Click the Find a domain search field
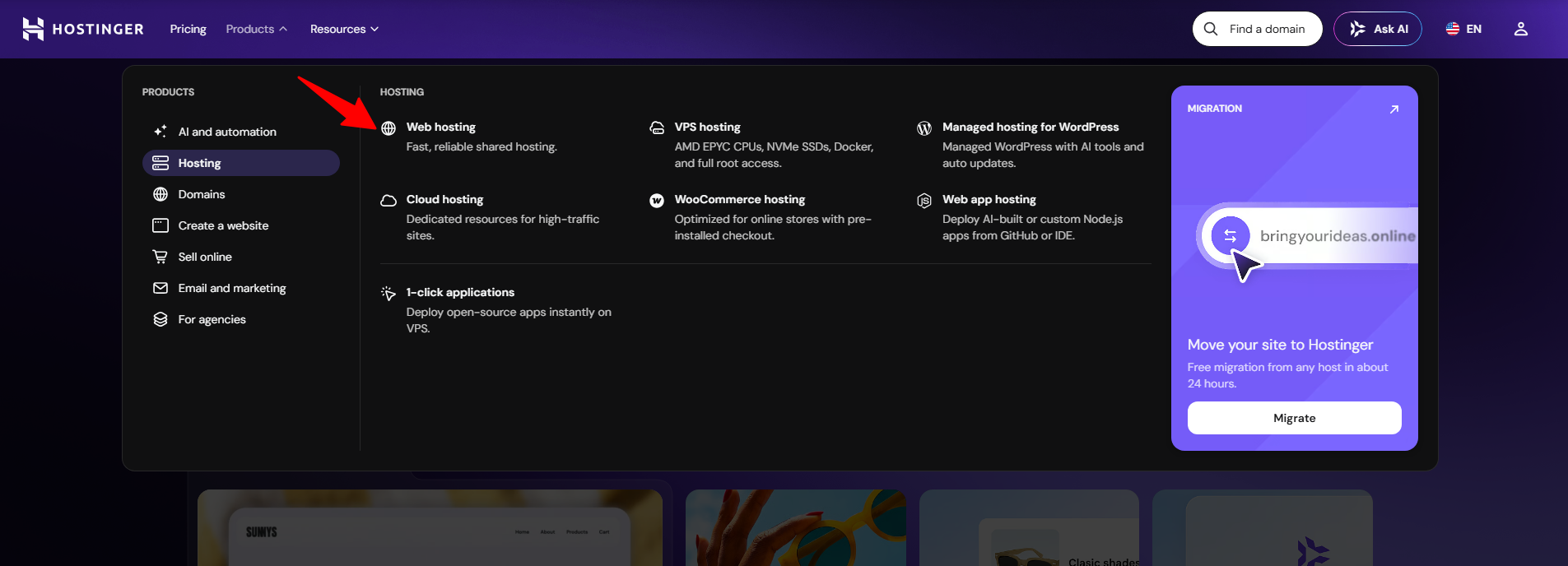1568x566 pixels. (x=1258, y=29)
